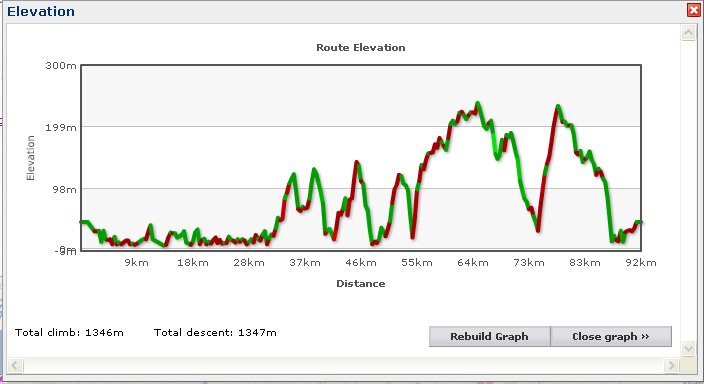Click the Elevation window title
704x384 pixels.
[x=41, y=11]
